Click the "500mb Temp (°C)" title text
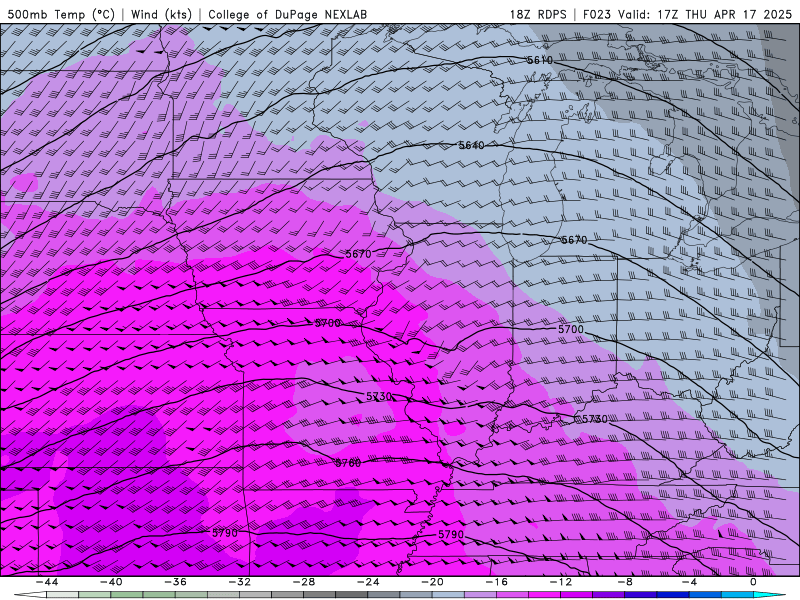Image resolution: width=800 pixels, height=600 pixels. [x=61, y=14]
